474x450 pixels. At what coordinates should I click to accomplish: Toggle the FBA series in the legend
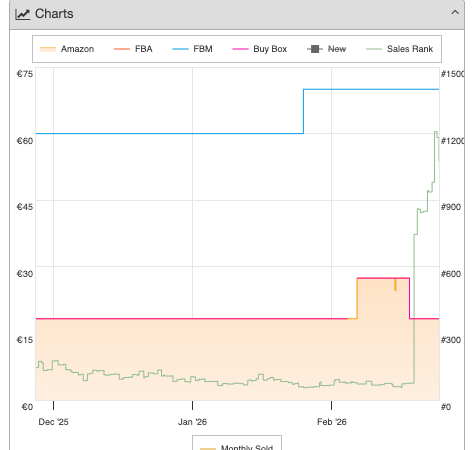pyautogui.click(x=133, y=49)
